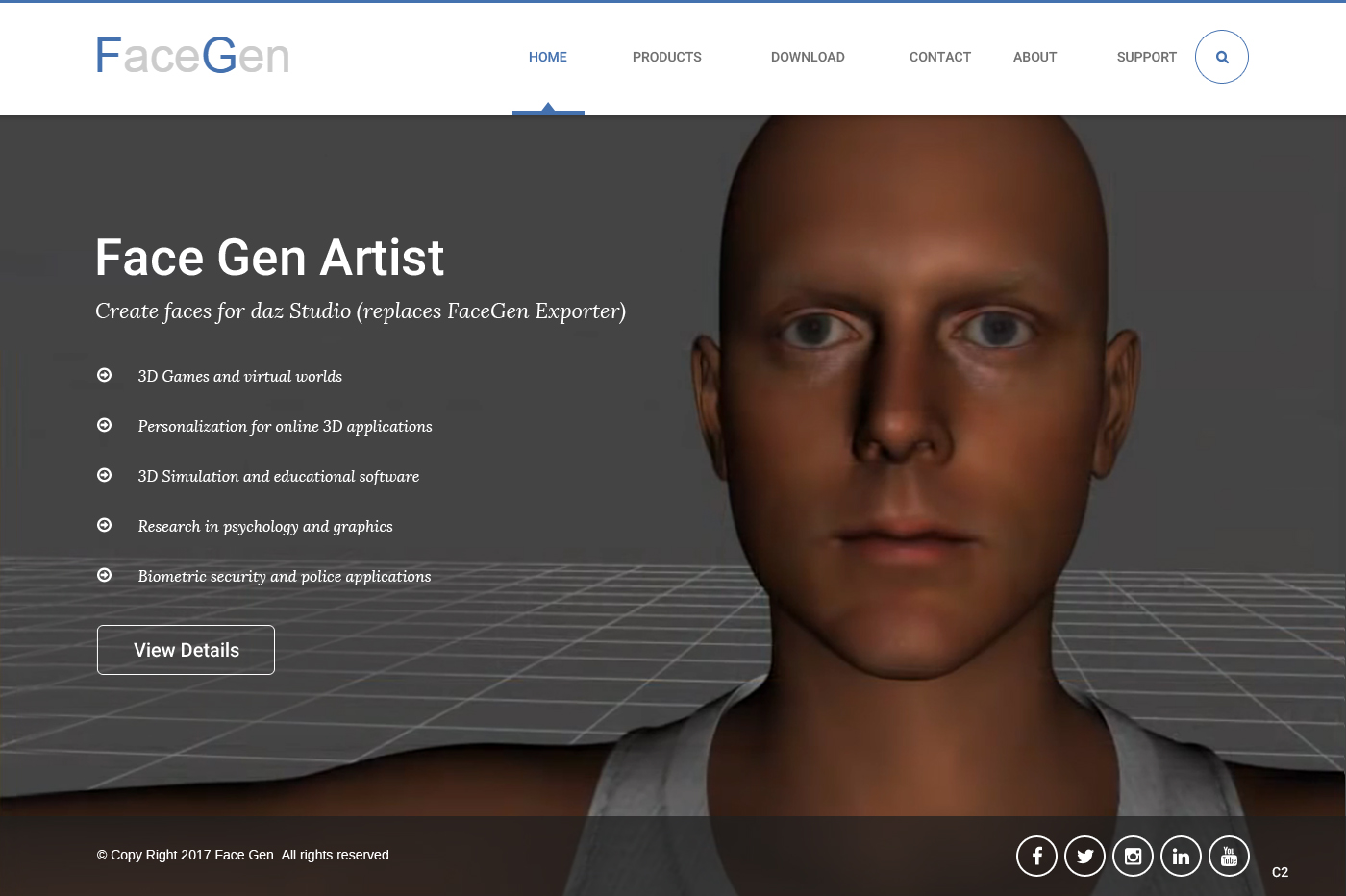Select the HOME menu item
Image resolution: width=1346 pixels, height=896 pixels.
[548, 57]
